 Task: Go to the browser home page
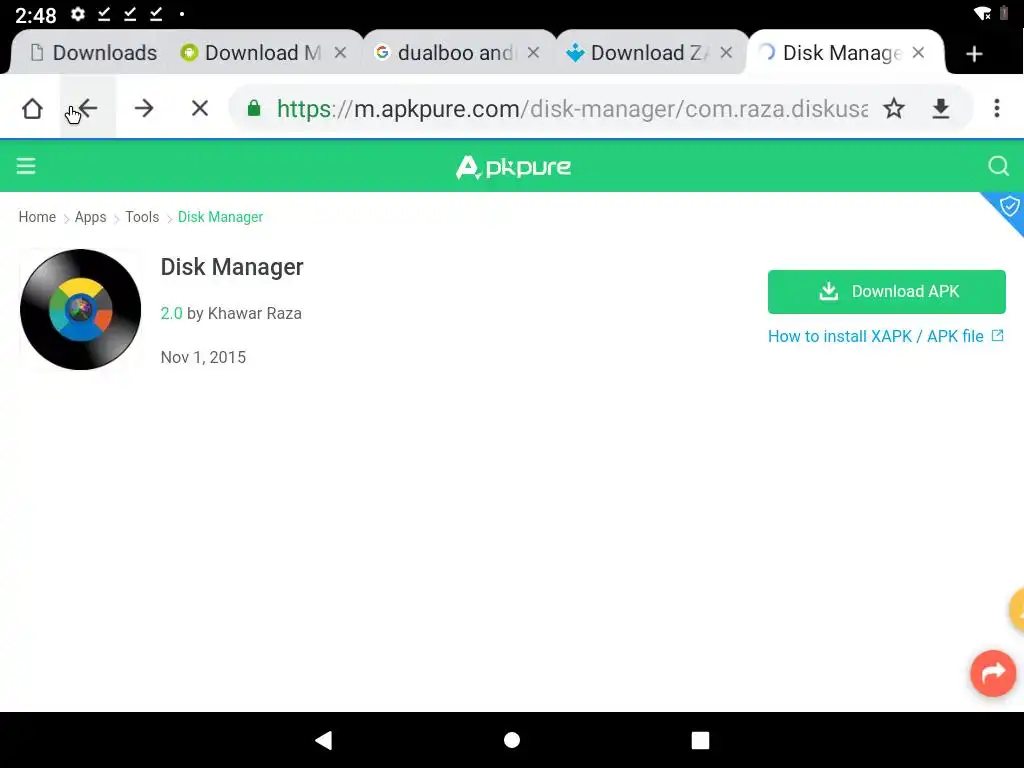32,108
